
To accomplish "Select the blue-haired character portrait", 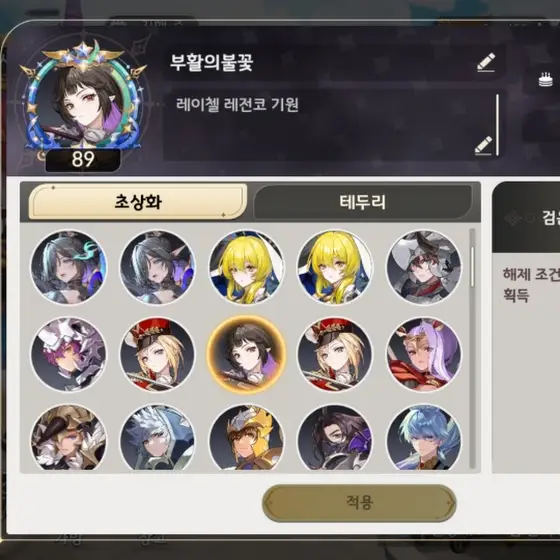I will pos(424,437).
